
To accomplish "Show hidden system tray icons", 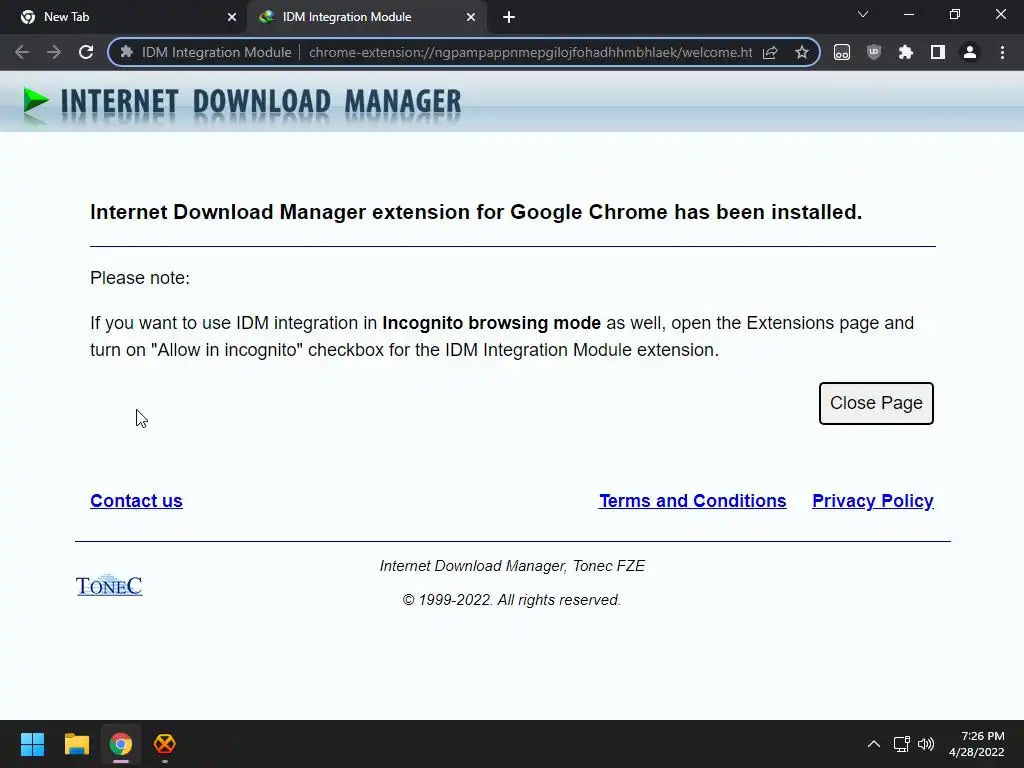I will [874, 744].
